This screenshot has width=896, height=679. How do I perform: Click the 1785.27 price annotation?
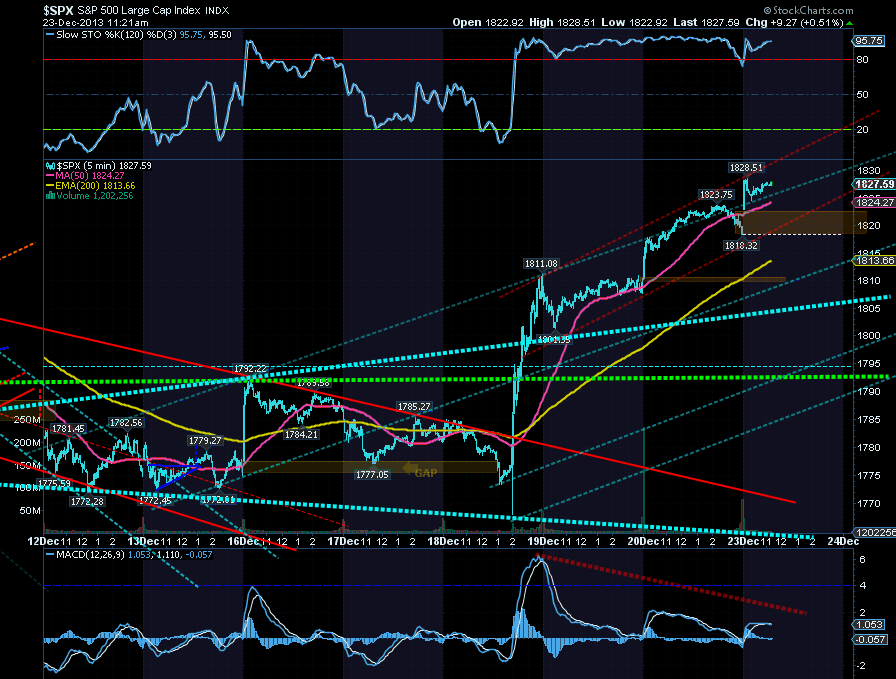(x=414, y=407)
